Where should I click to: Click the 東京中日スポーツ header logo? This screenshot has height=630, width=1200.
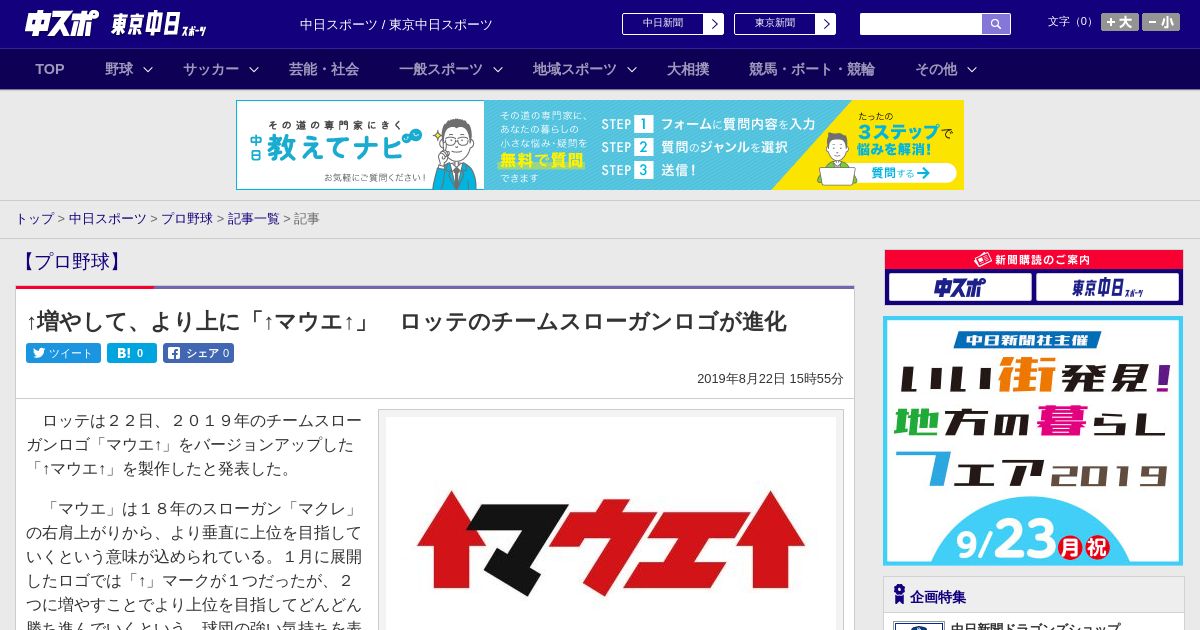click(x=159, y=24)
